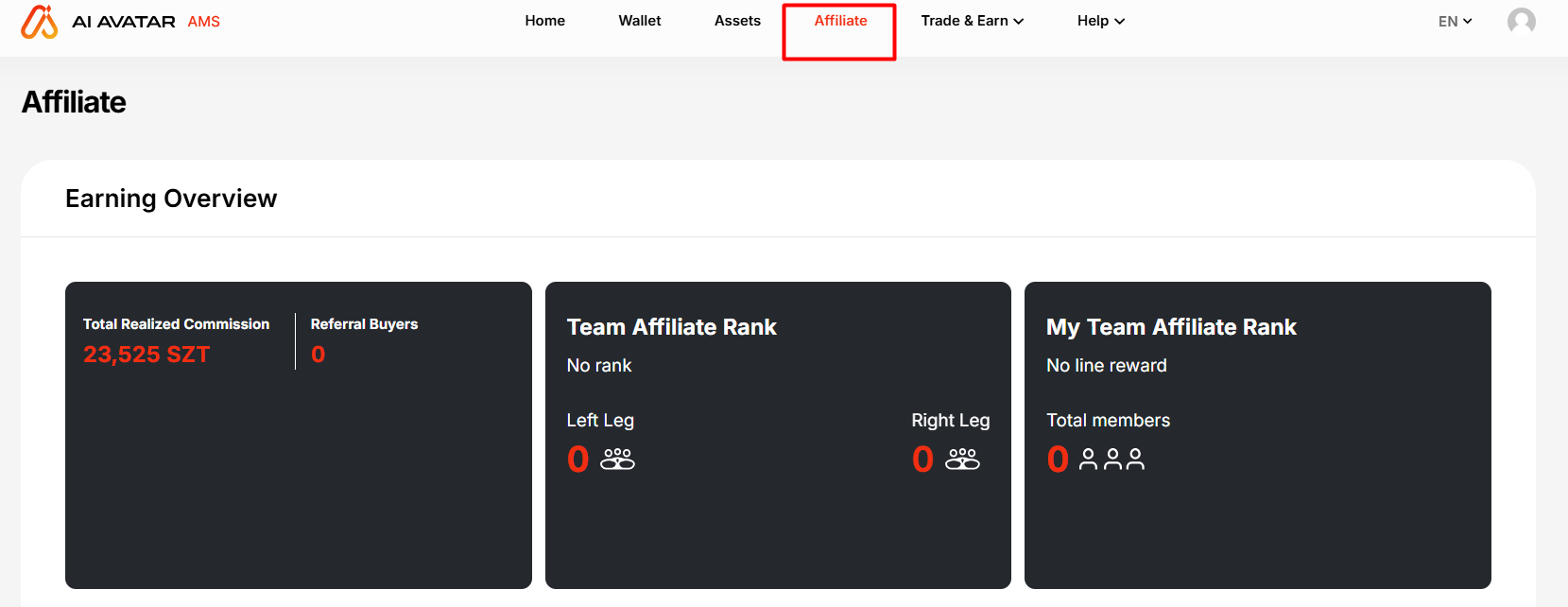Open the Home menu item
1568x607 pixels.
pyautogui.click(x=545, y=21)
